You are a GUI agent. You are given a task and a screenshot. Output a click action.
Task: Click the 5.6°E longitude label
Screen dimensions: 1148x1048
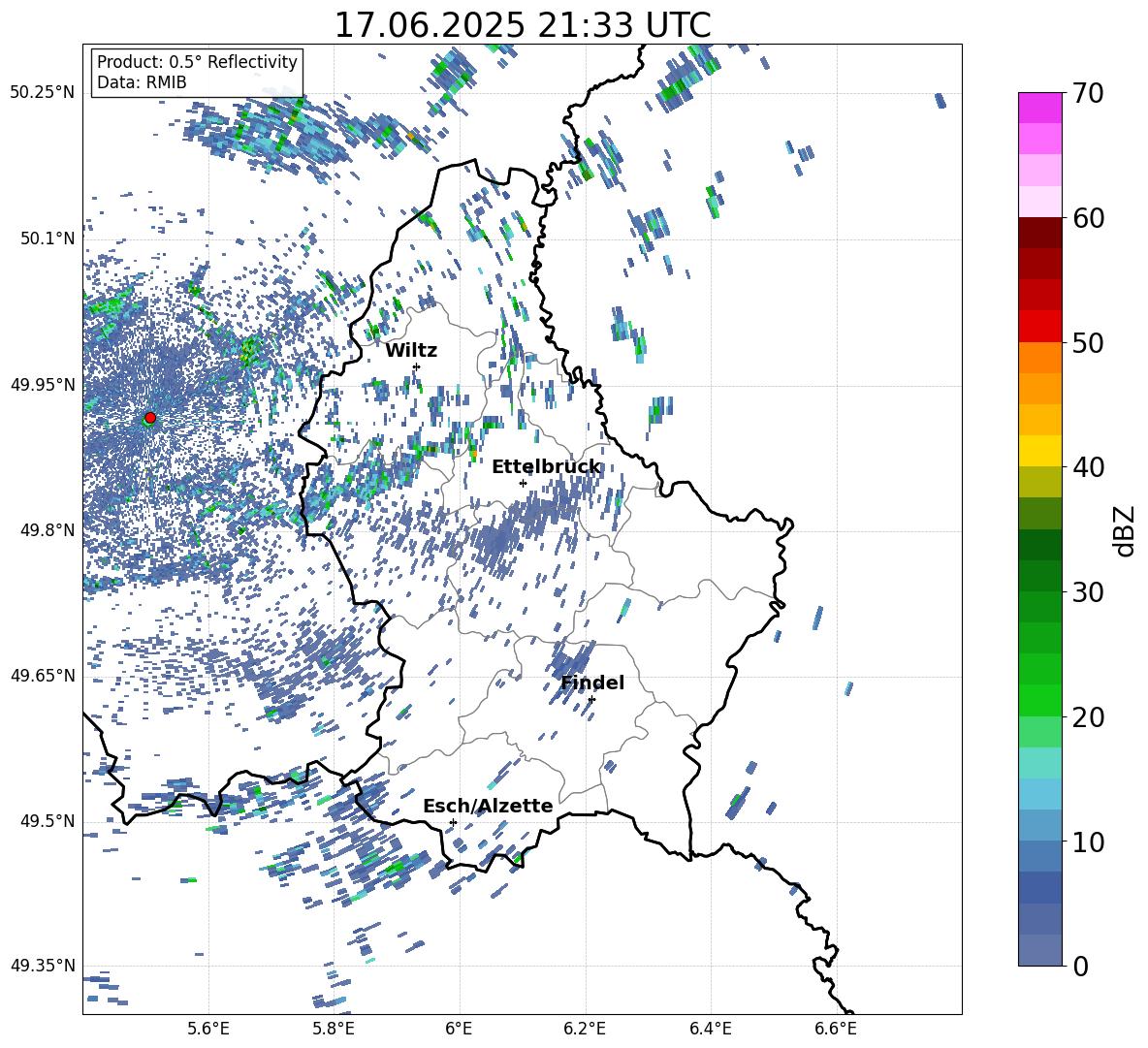tap(208, 1029)
